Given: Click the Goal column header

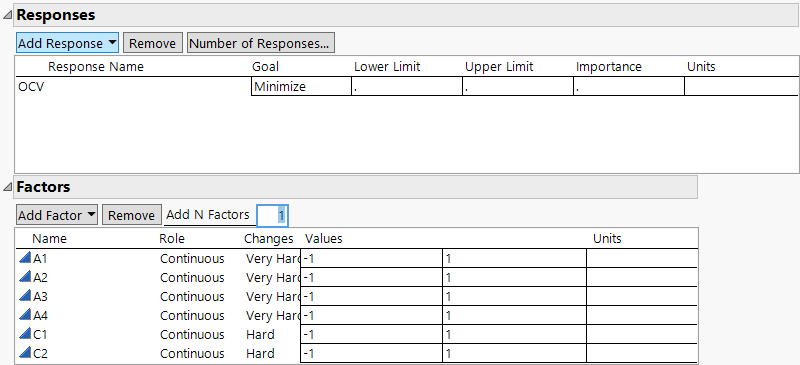Looking at the screenshot, I should point(265,67).
